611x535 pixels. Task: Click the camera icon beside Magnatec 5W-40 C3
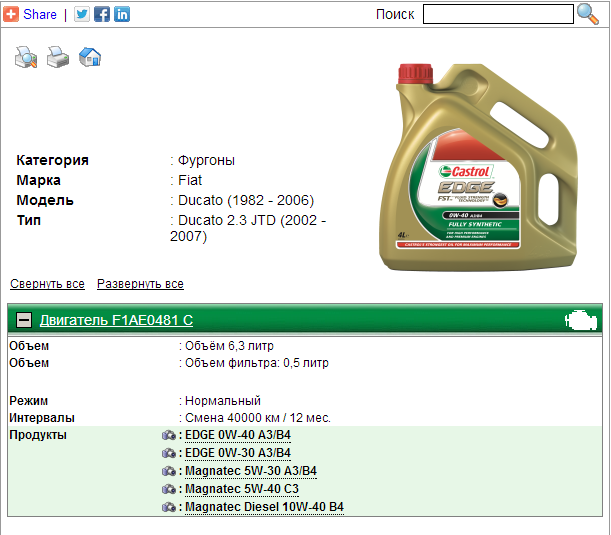pos(168,490)
